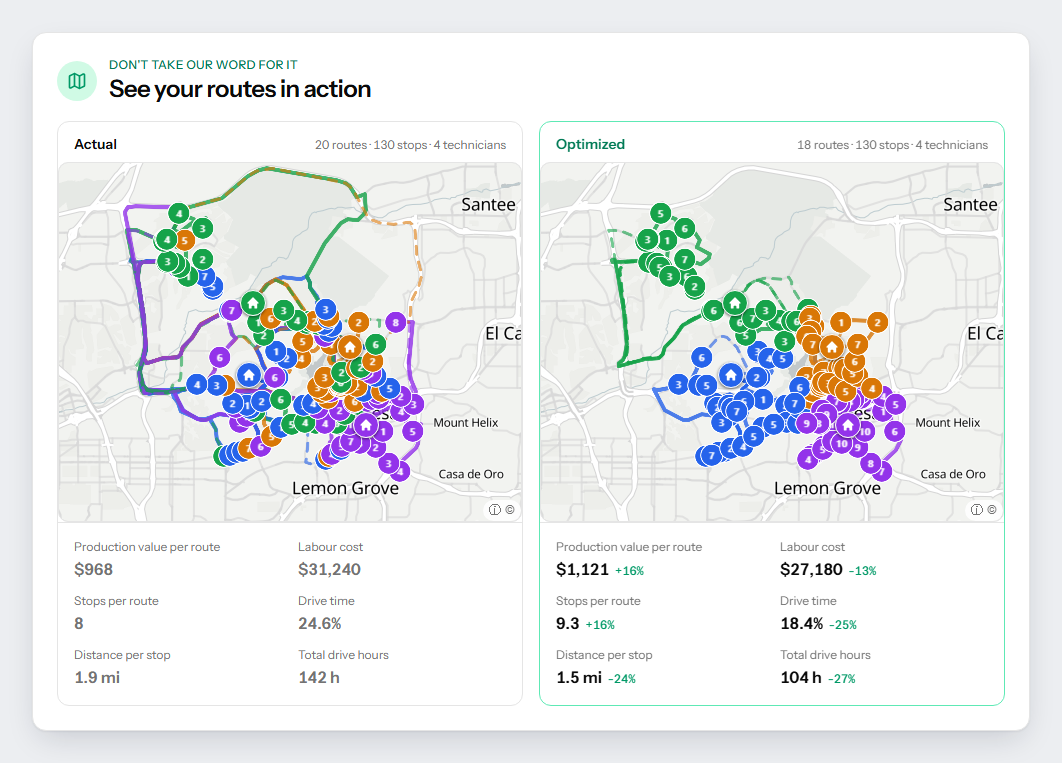Click the 142 h total drive hours
Viewport: 1062px width, 763px height.
click(319, 678)
